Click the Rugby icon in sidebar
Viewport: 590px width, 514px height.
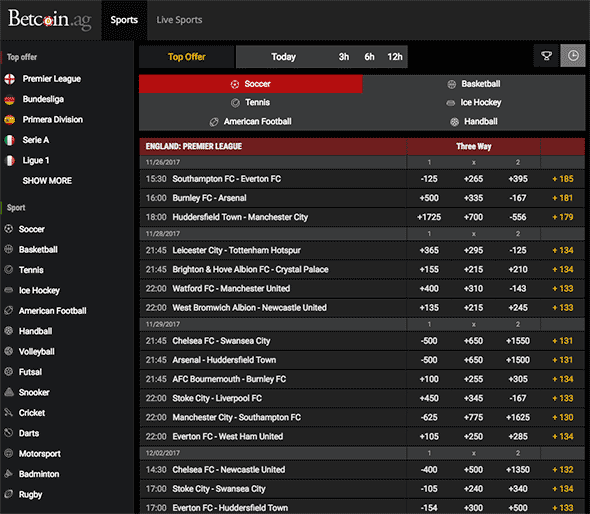tap(9, 494)
